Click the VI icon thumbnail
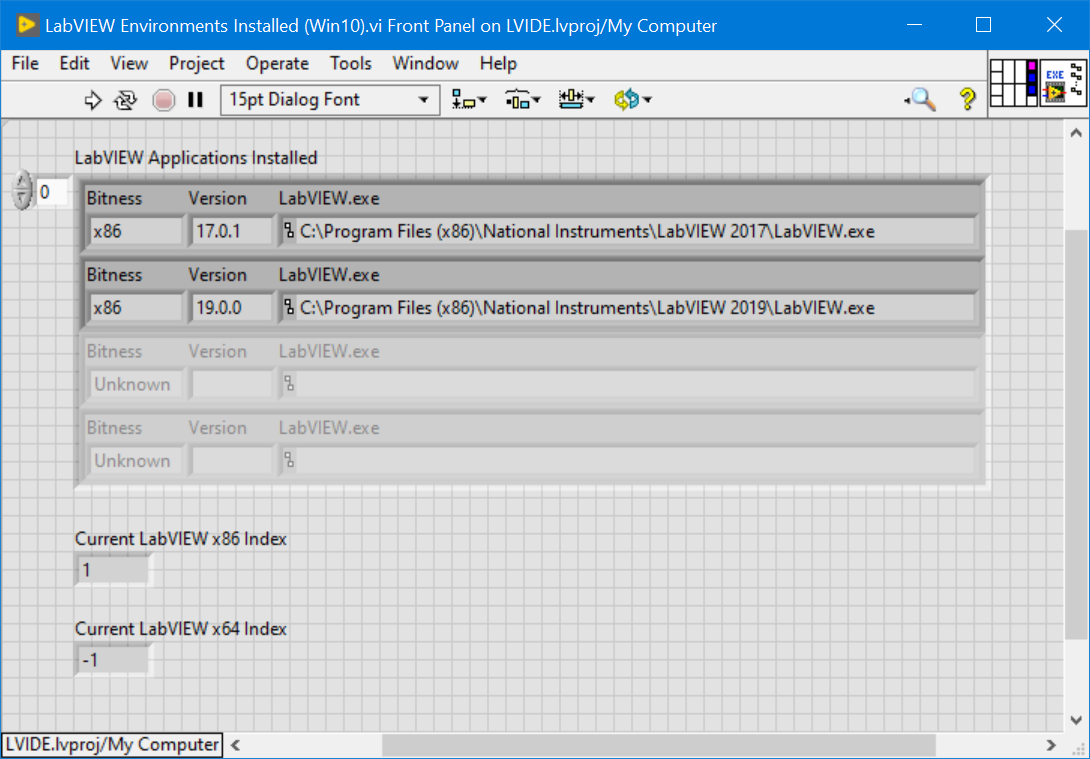 point(1063,83)
